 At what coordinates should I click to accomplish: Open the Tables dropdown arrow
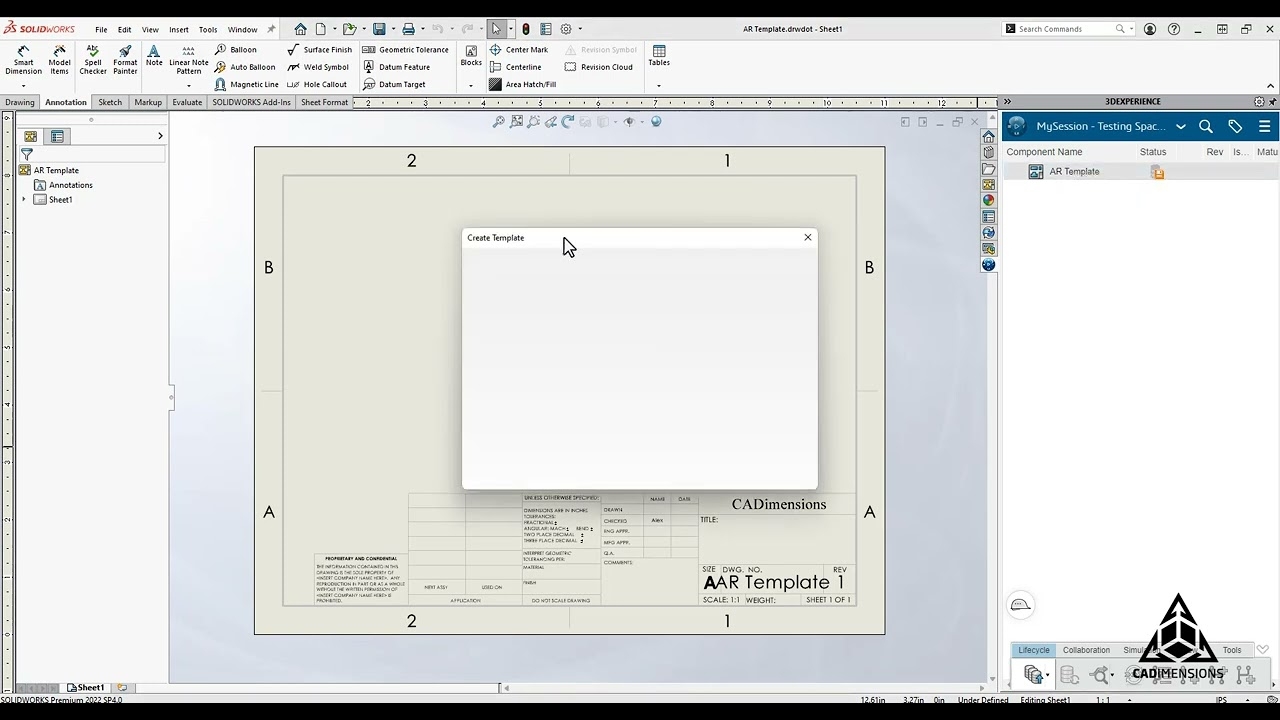(x=659, y=85)
